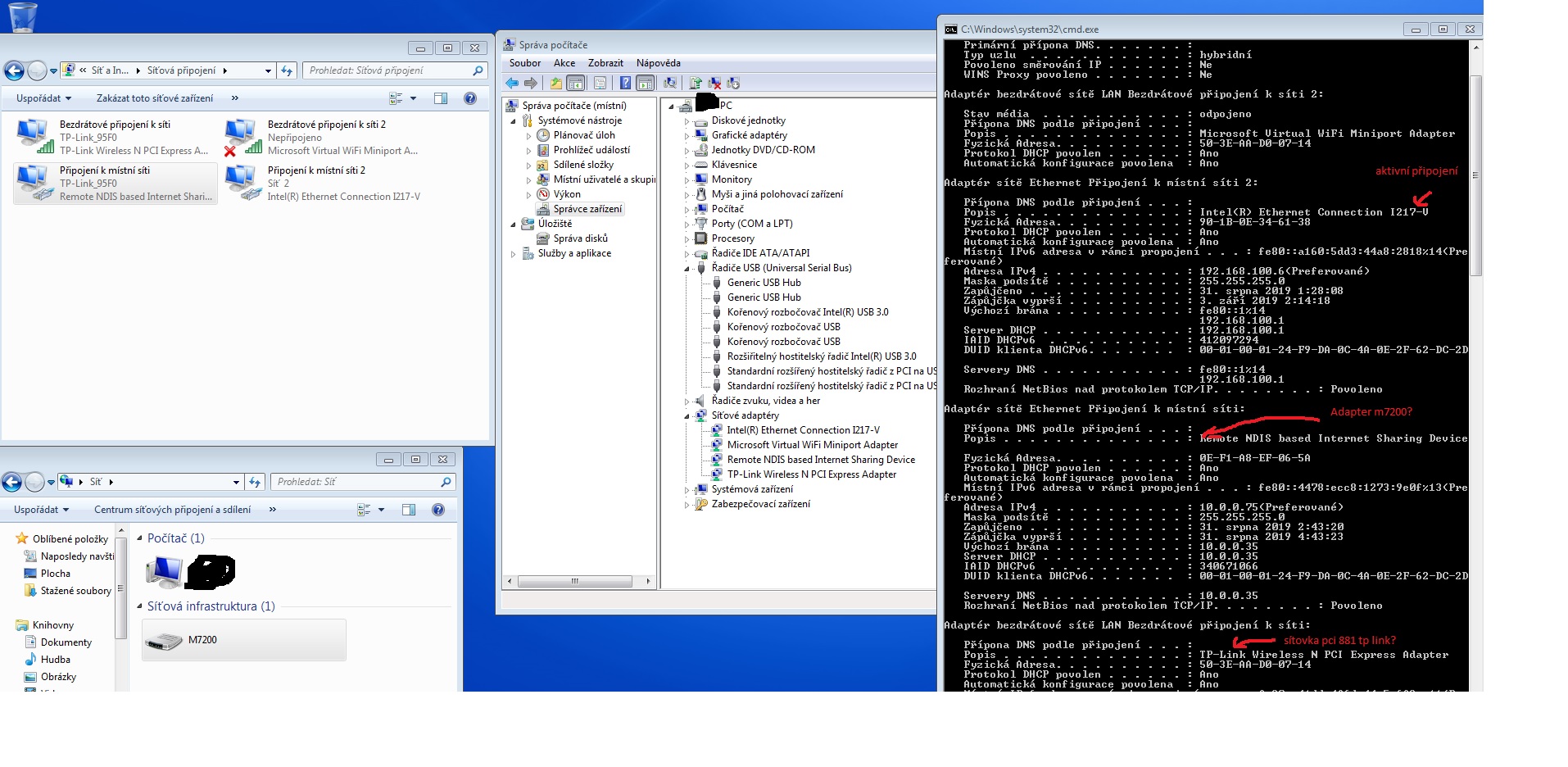Open the Akce menu

tap(564, 63)
